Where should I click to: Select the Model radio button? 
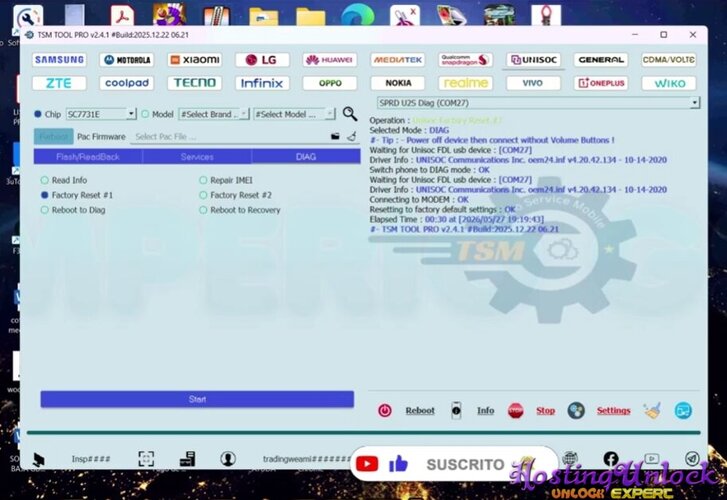[145, 114]
